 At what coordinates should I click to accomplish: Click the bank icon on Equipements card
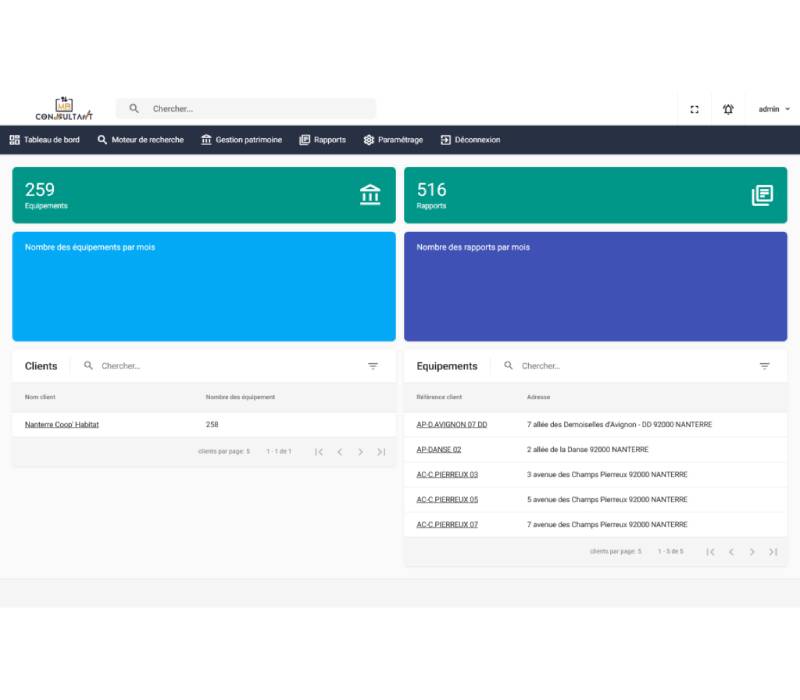click(x=370, y=195)
